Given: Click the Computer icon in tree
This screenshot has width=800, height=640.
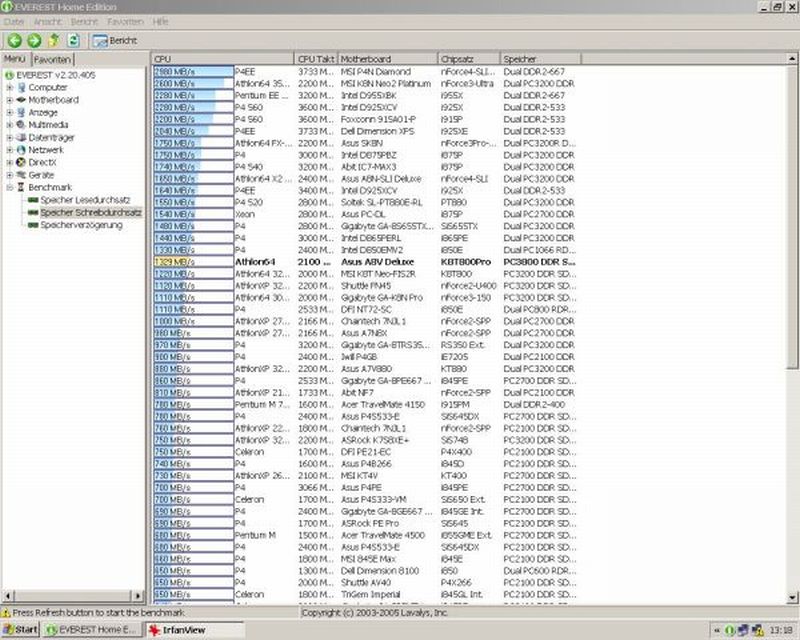Looking at the screenshot, I should click(x=21, y=87).
